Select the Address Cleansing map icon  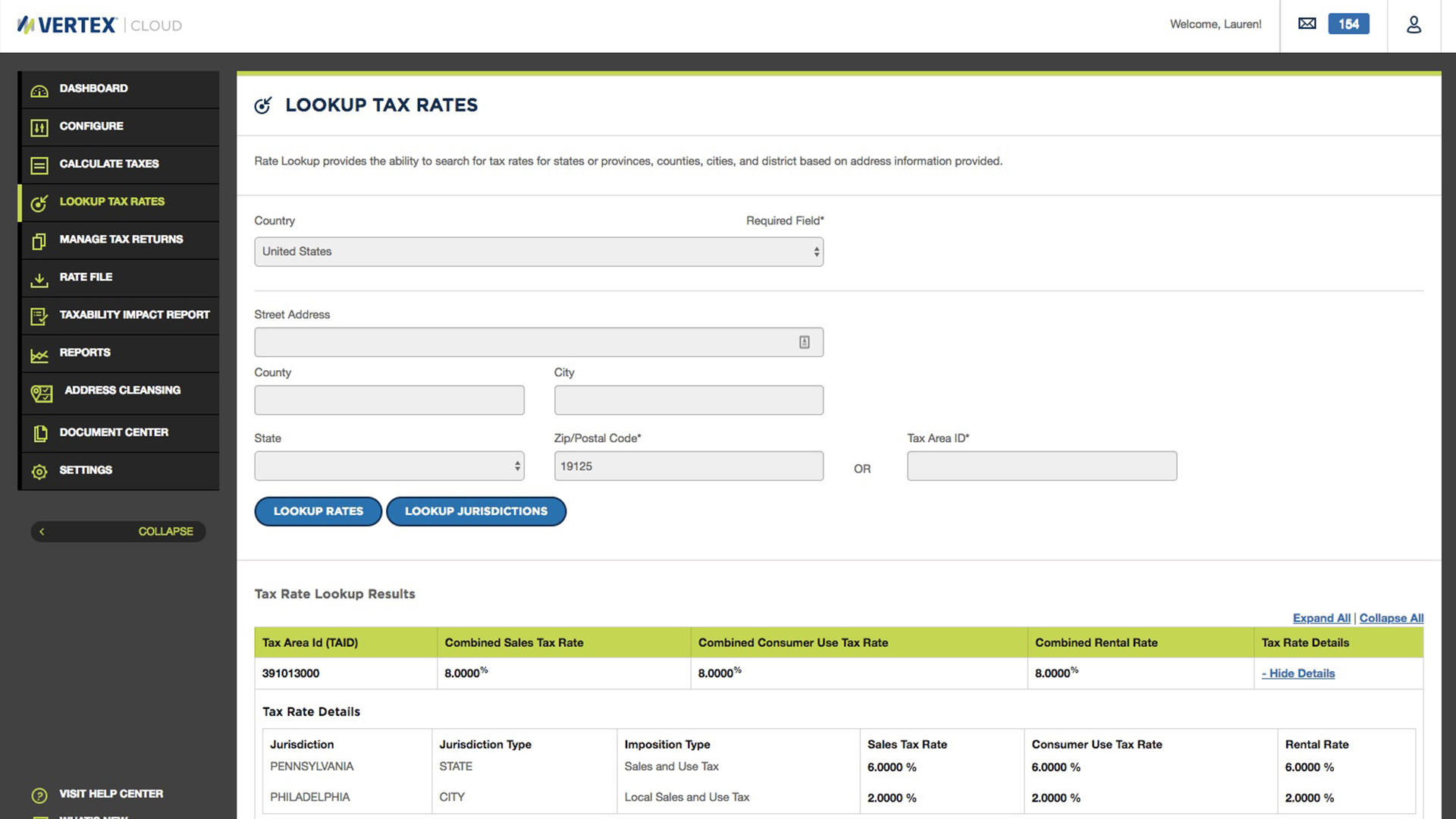[x=40, y=393]
